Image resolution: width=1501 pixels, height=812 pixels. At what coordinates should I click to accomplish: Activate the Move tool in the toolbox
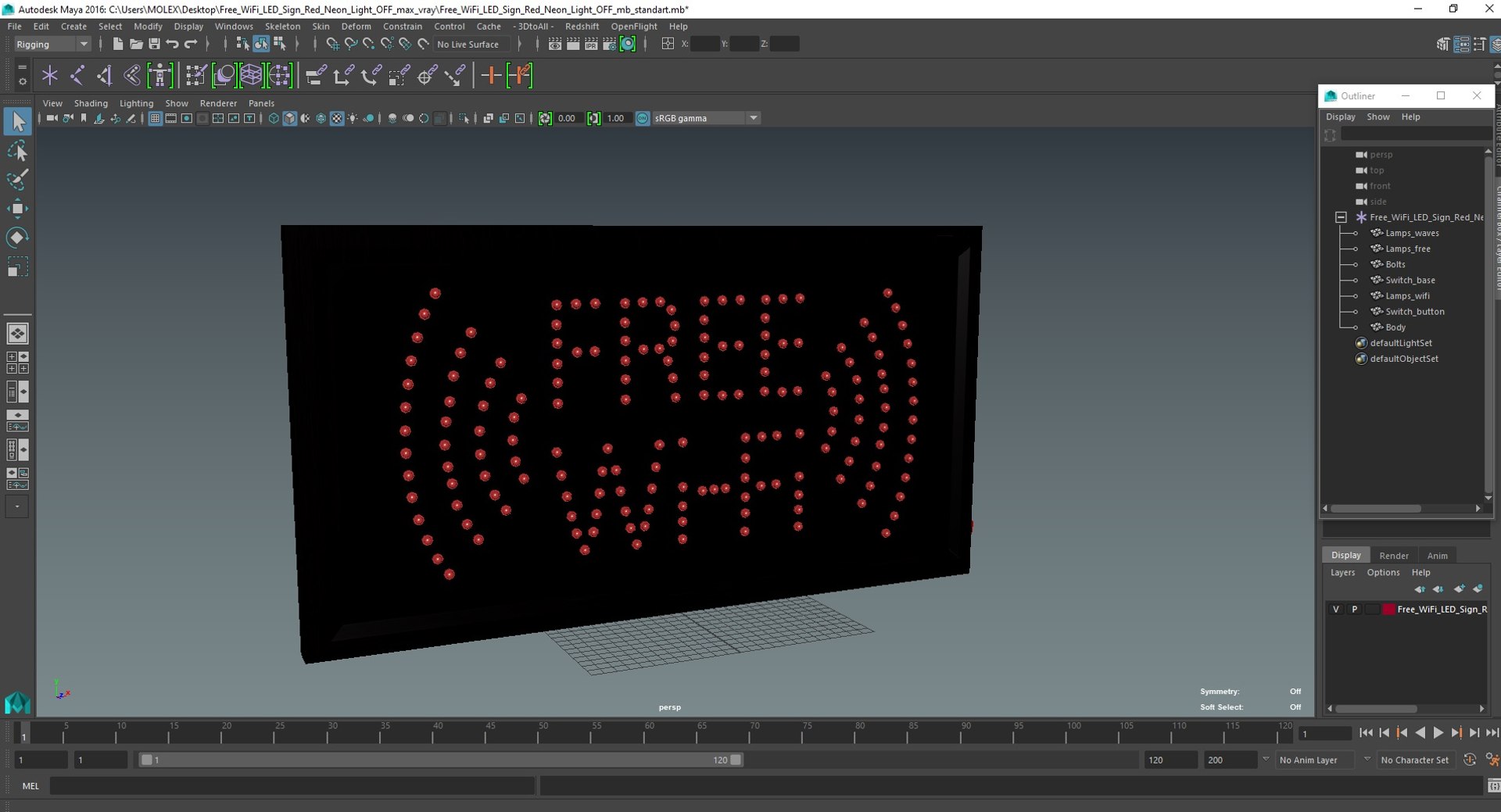(17, 208)
